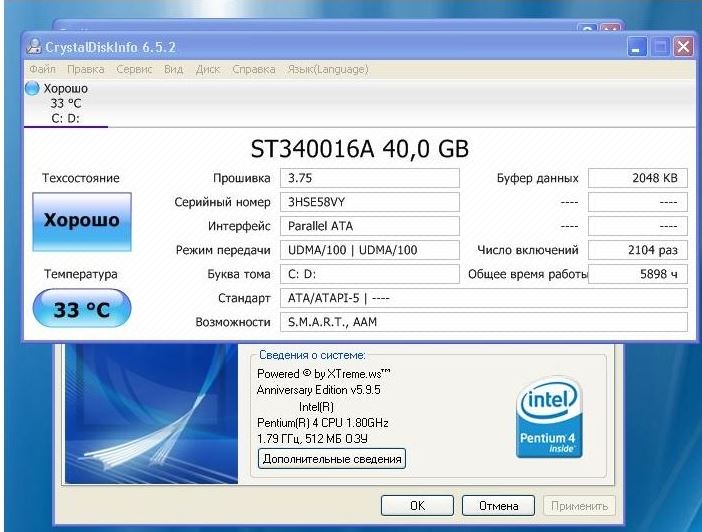Click the blue disk status circle icon

32,88
